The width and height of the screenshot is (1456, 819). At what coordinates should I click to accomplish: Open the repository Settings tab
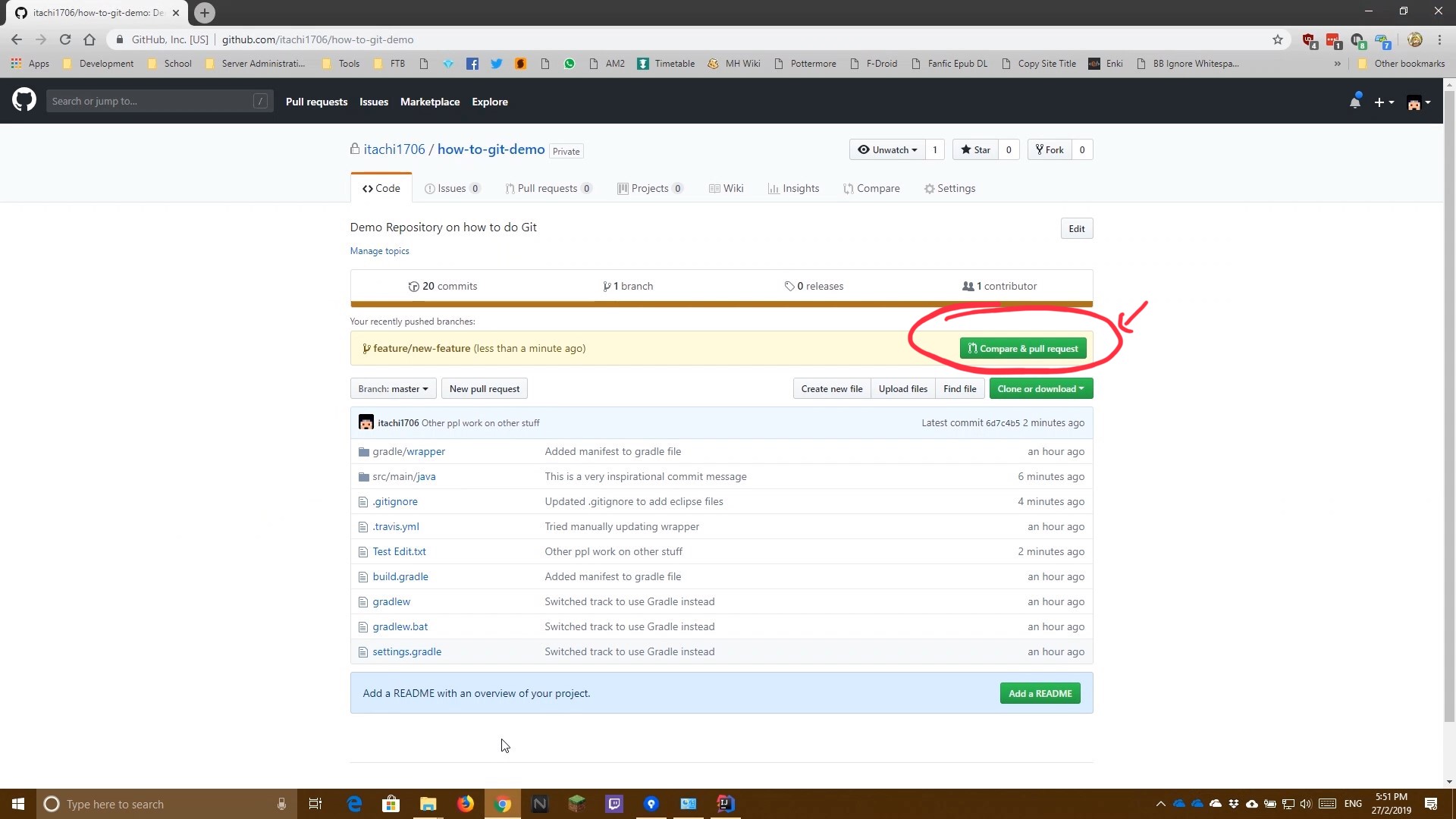click(949, 188)
